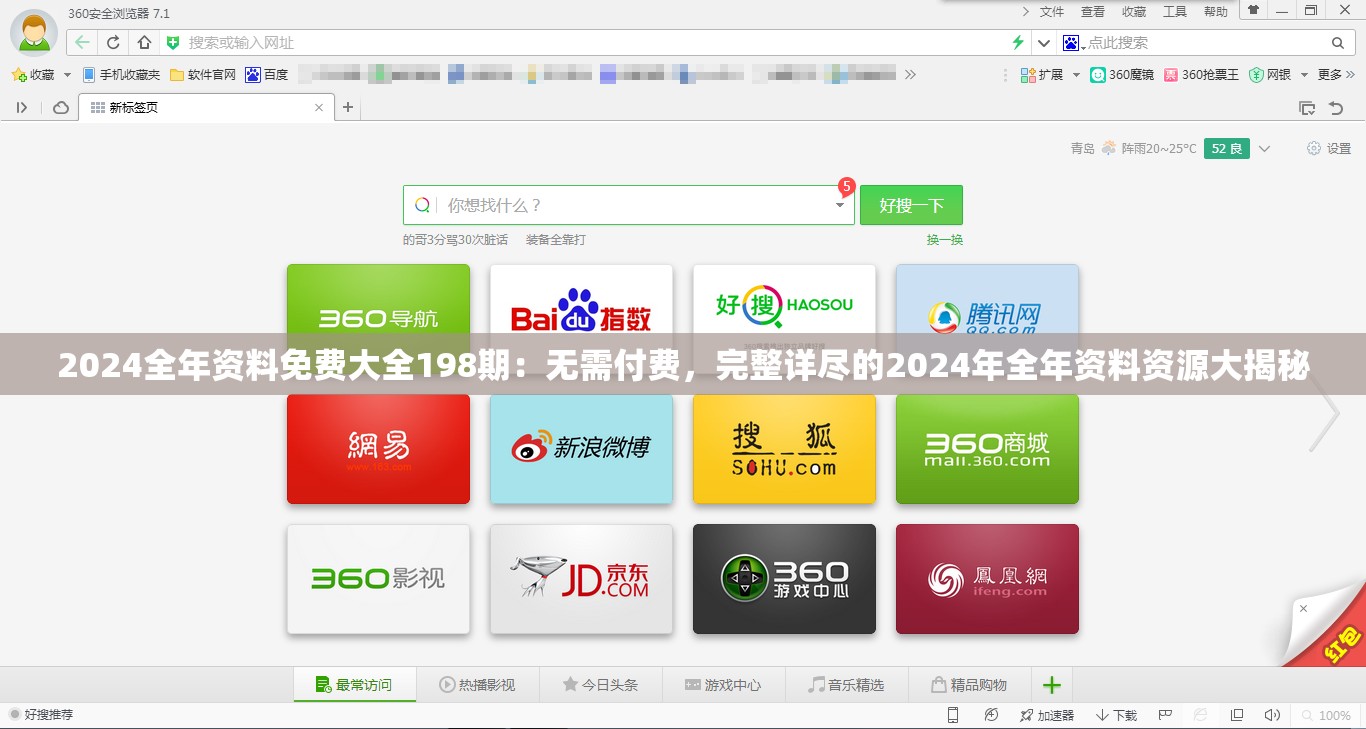This screenshot has width=1366, height=729.
Task: Switch to 游戏中心 tab
Action: point(723,685)
